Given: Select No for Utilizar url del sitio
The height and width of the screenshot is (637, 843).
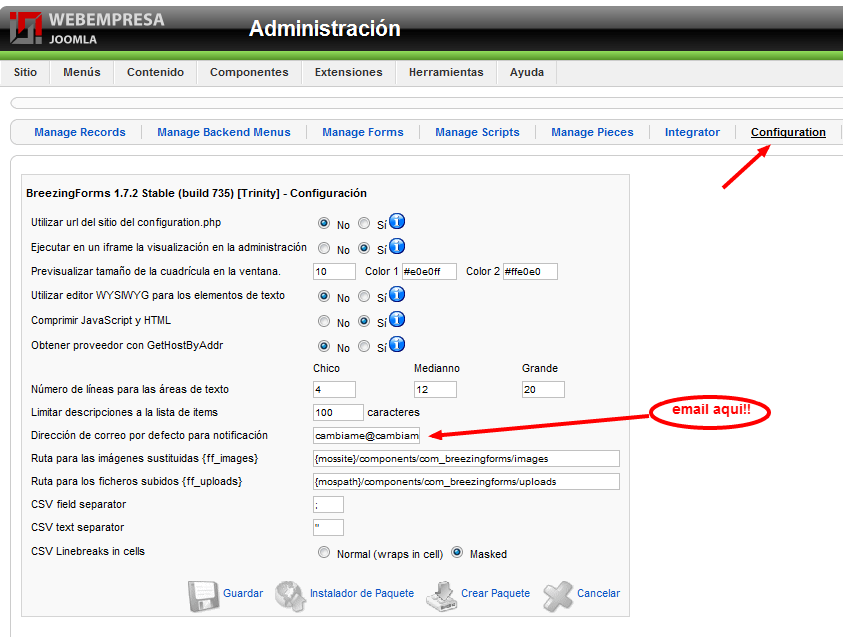Looking at the screenshot, I should [x=324, y=223].
